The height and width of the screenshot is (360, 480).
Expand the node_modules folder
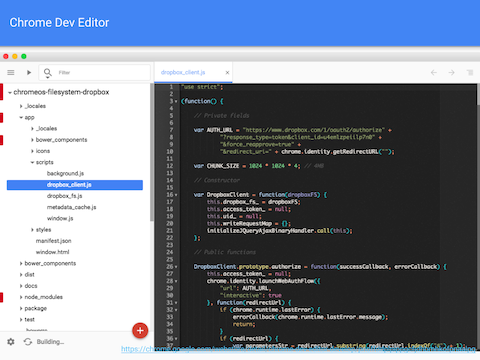pyautogui.click(x=21, y=297)
